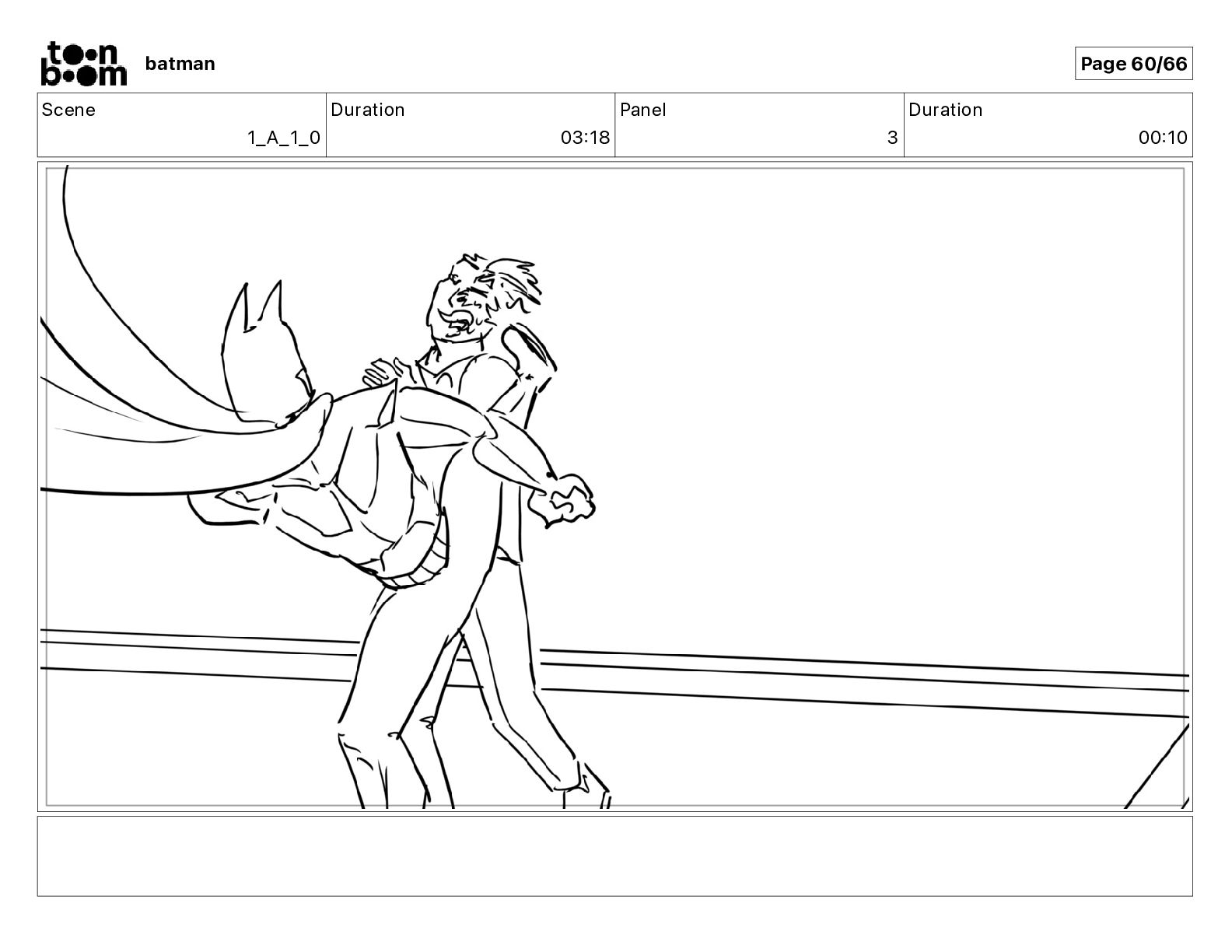Viewport: 1232px width, 952px height.
Task: Click the 'Duration' label next to Scene
Action: click(368, 110)
